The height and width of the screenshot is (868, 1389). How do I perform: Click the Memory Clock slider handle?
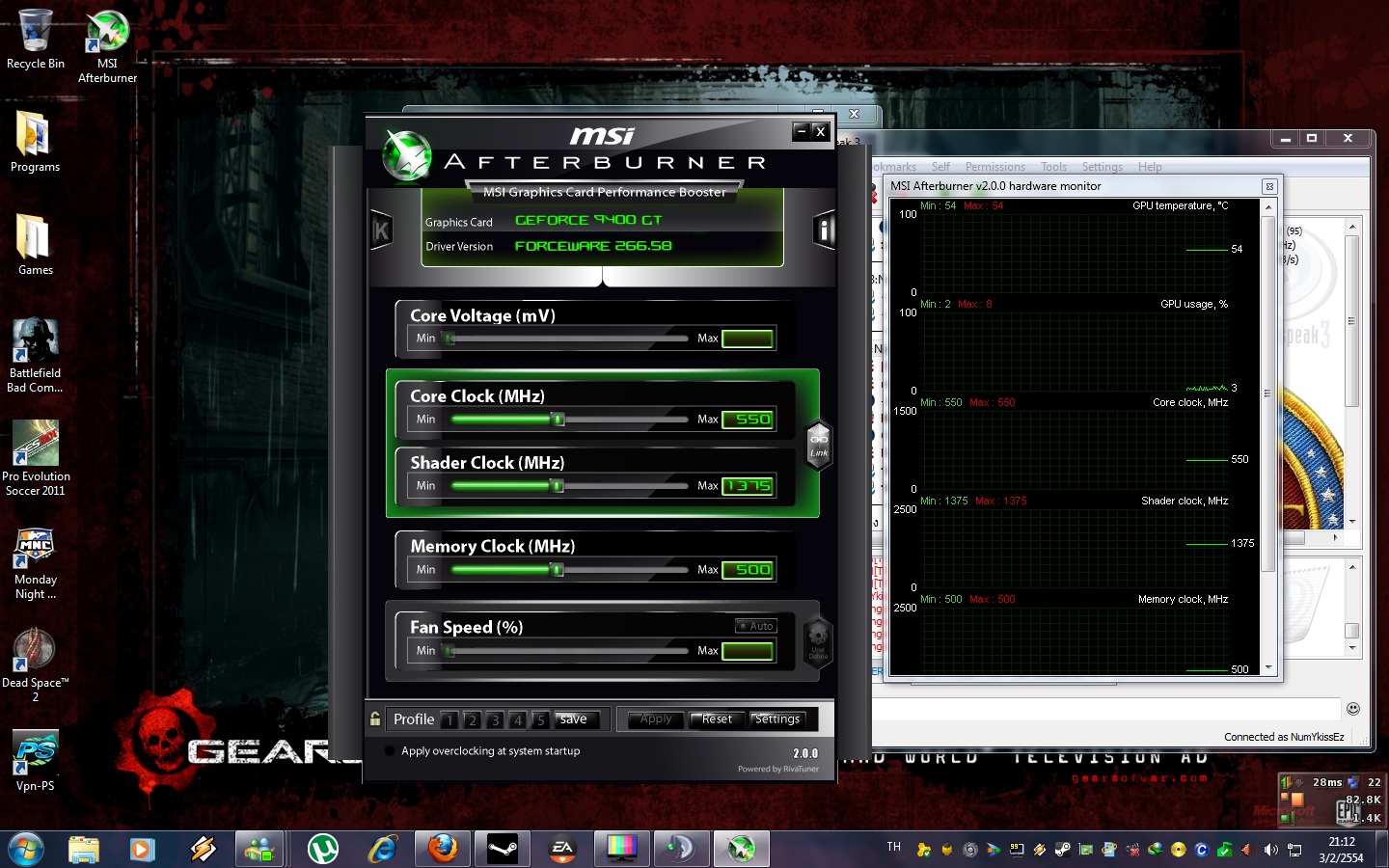click(x=558, y=570)
